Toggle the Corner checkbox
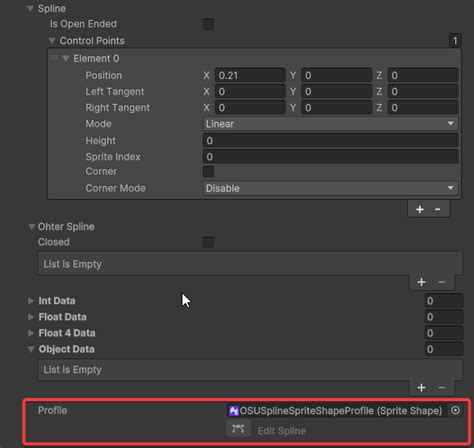 click(x=208, y=172)
